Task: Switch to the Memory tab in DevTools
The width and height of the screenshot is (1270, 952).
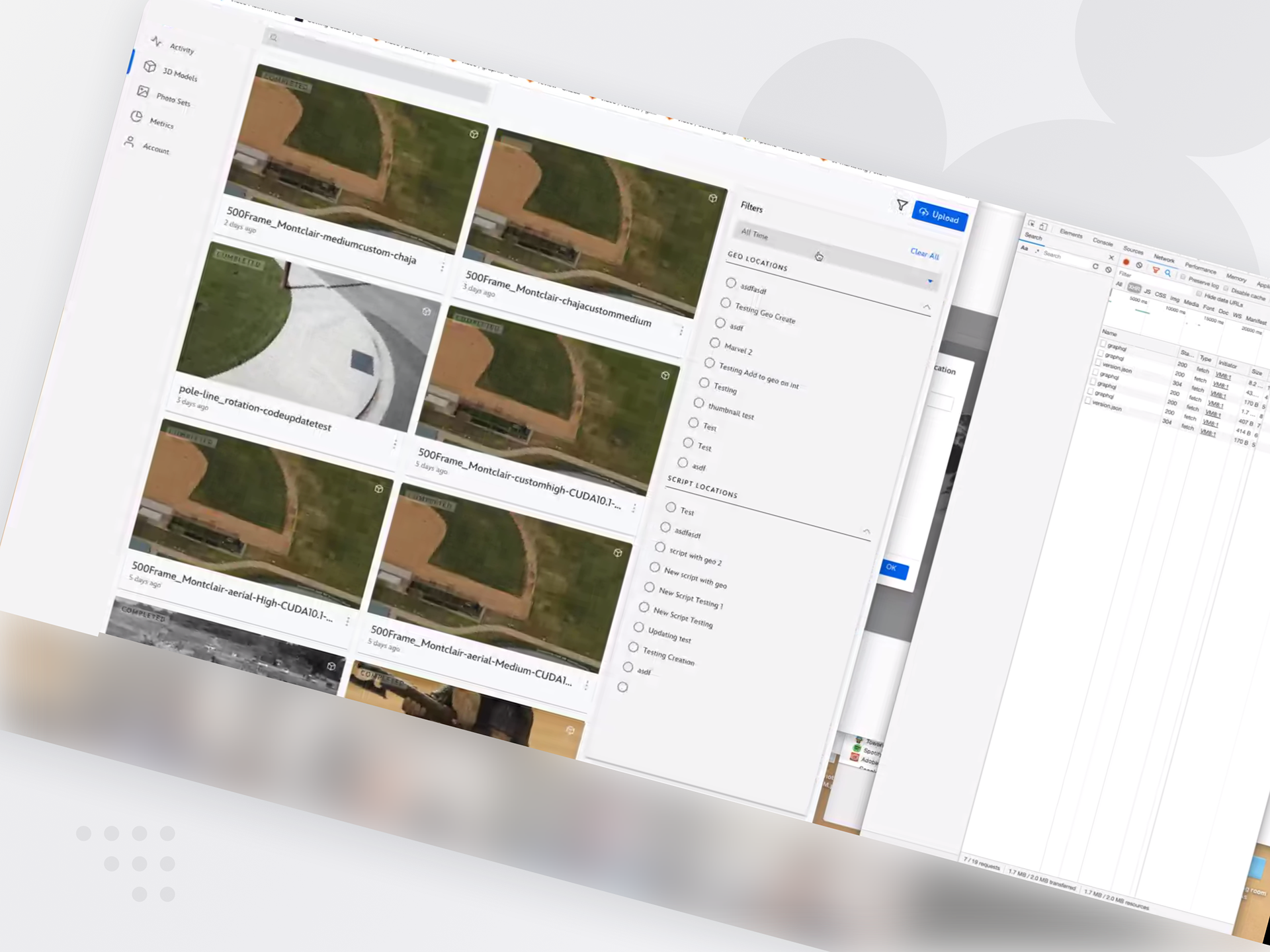Action: pos(1236,278)
